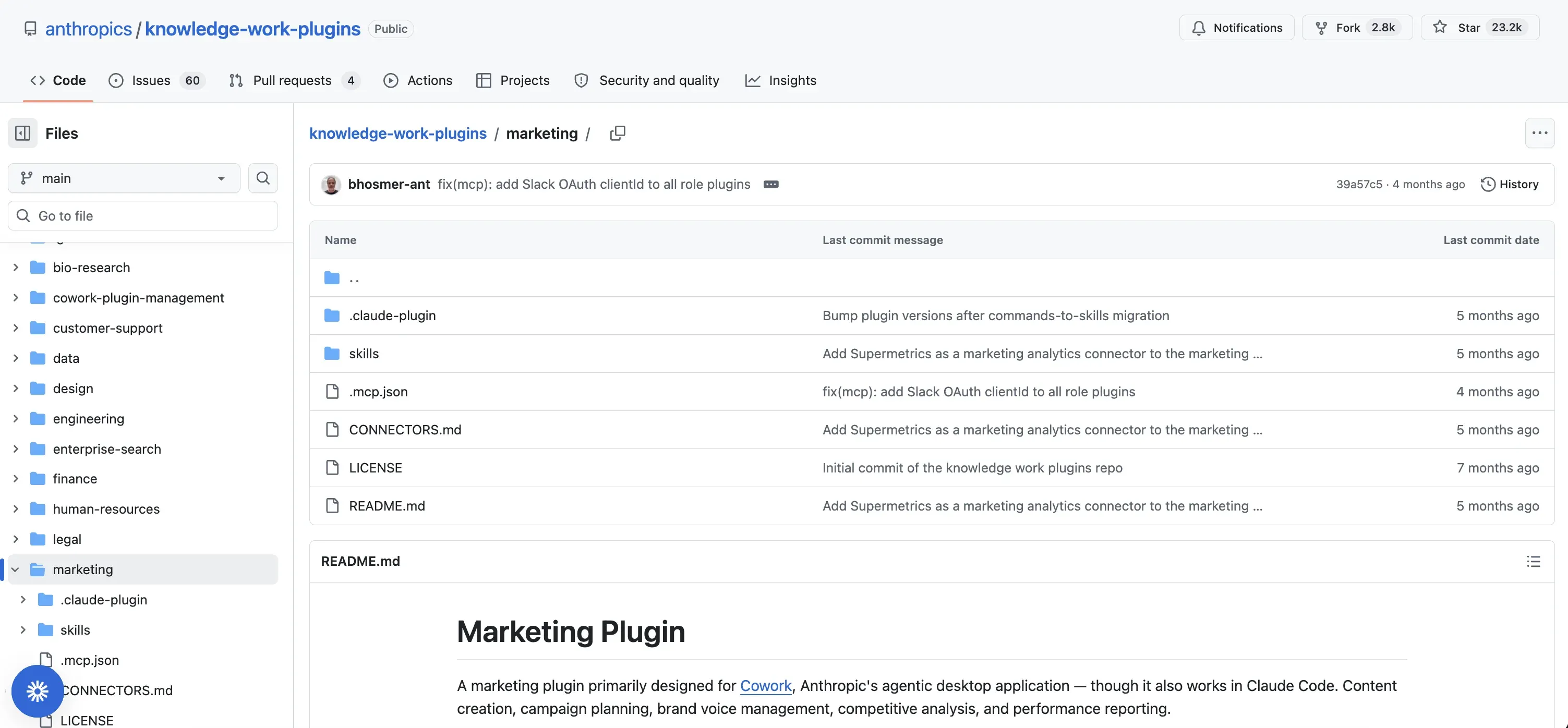This screenshot has height=728, width=1568.
Task: Open the Cowork link in README
Action: point(766,685)
